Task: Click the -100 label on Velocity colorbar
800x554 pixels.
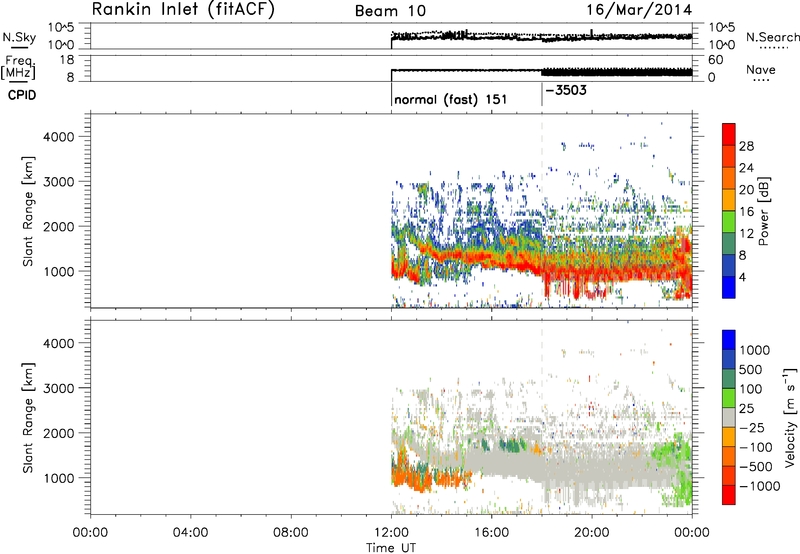Action: coord(756,447)
